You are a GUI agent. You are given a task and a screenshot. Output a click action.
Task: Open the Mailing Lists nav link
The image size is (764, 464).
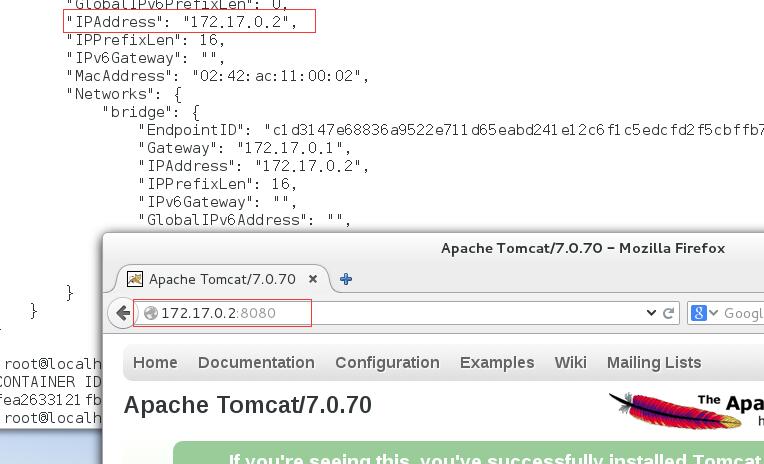[x=654, y=363]
